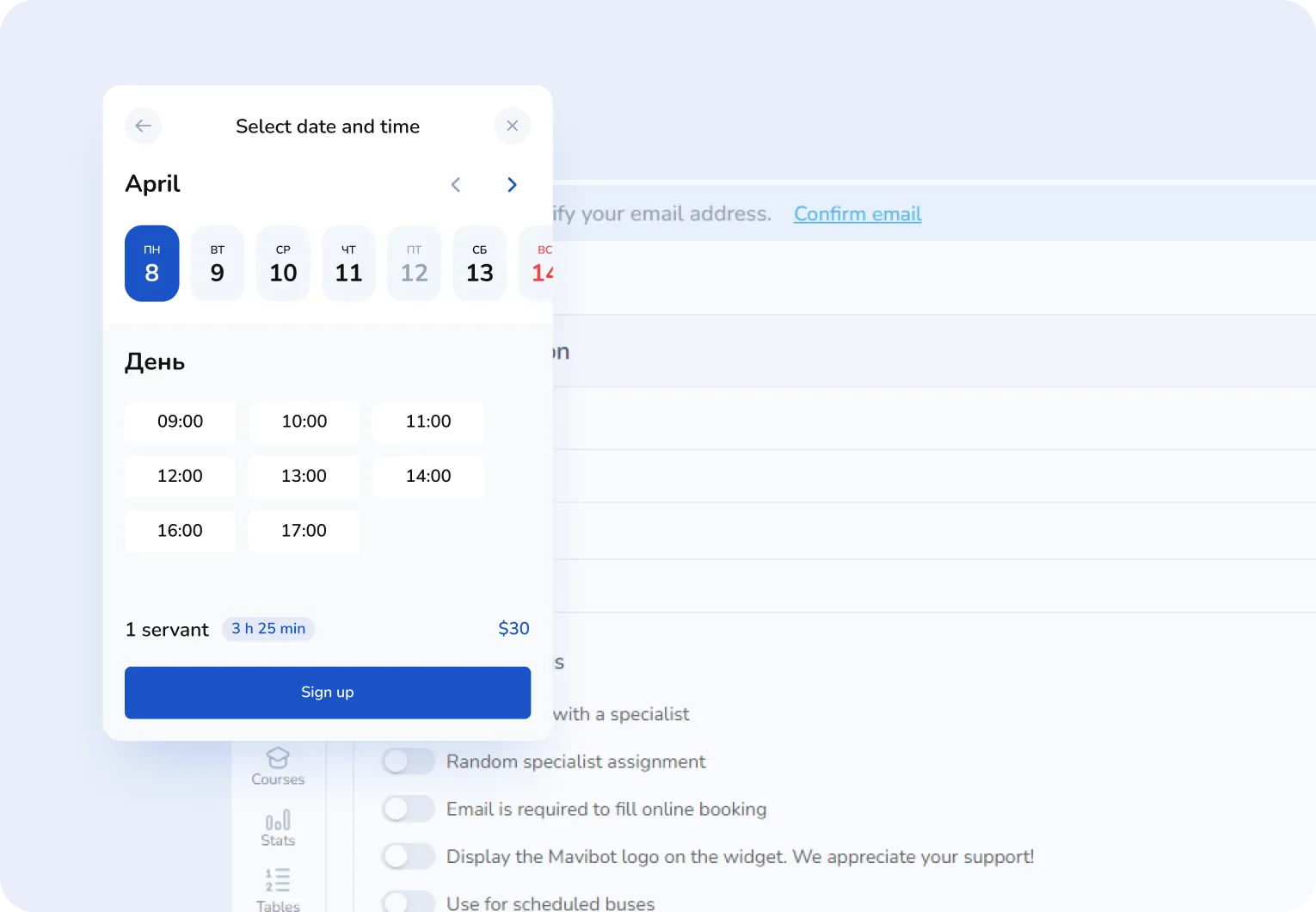This screenshot has height=912, width=1316.
Task: Click the back arrow in the booking dialog
Action: click(x=143, y=126)
